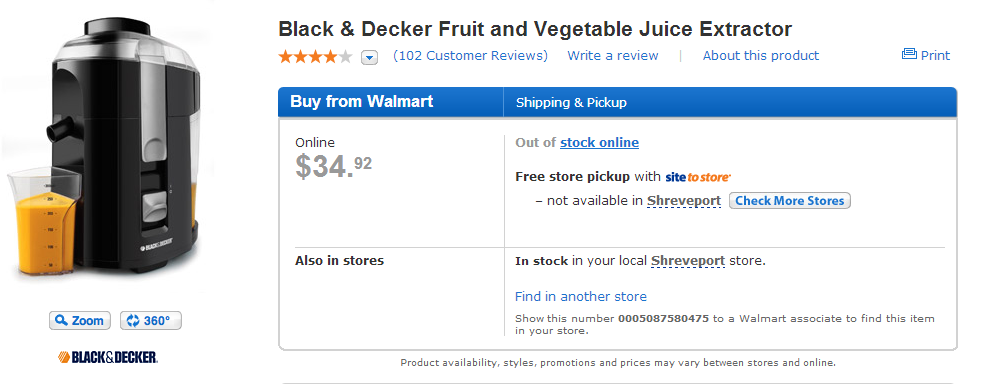
Task: Open Find in another store link
Action: pos(580,296)
